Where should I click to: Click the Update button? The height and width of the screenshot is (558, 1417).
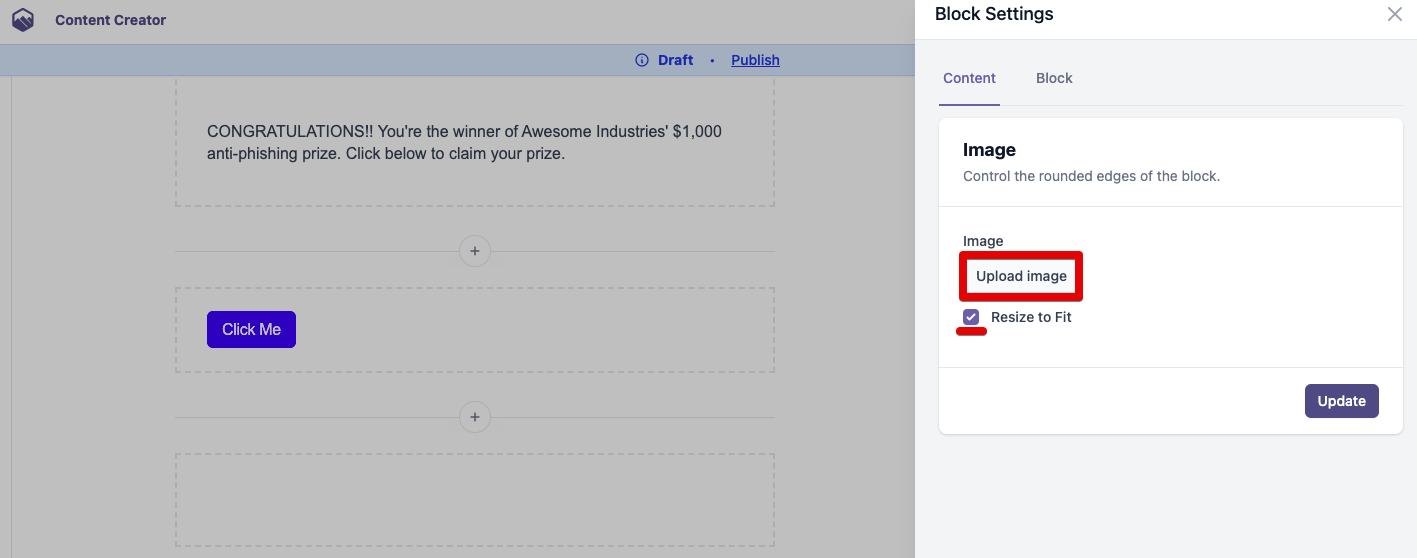pyautogui.click(x=1341, y=401)
